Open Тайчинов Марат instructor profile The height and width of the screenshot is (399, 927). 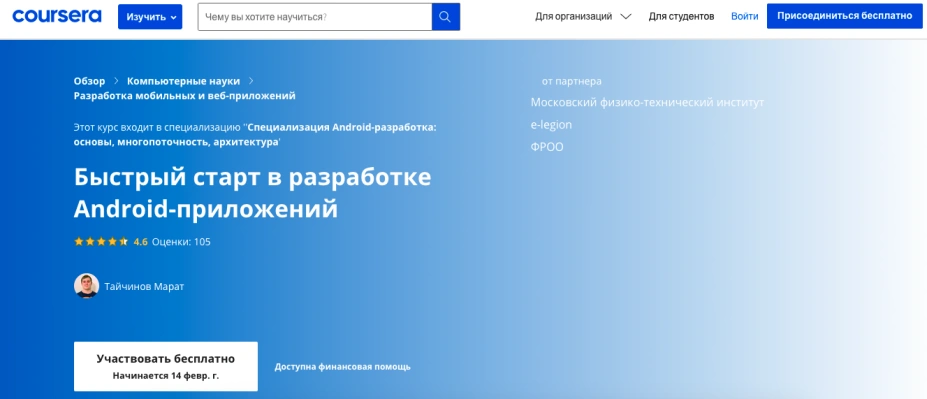[x=144, y=287]
